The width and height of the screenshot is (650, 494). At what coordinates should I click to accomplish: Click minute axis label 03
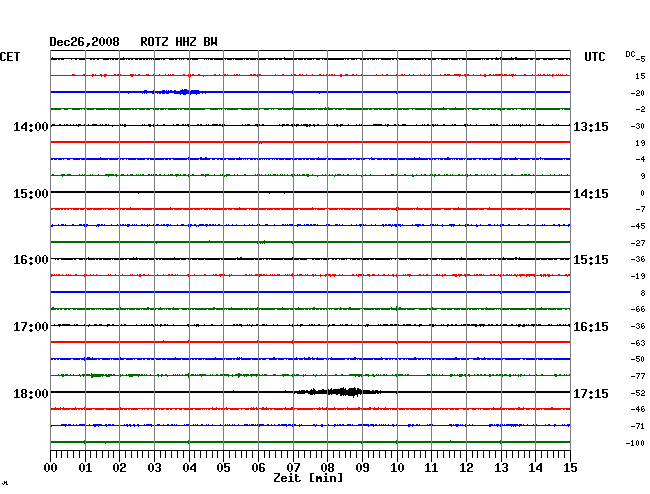coord(154,468)
